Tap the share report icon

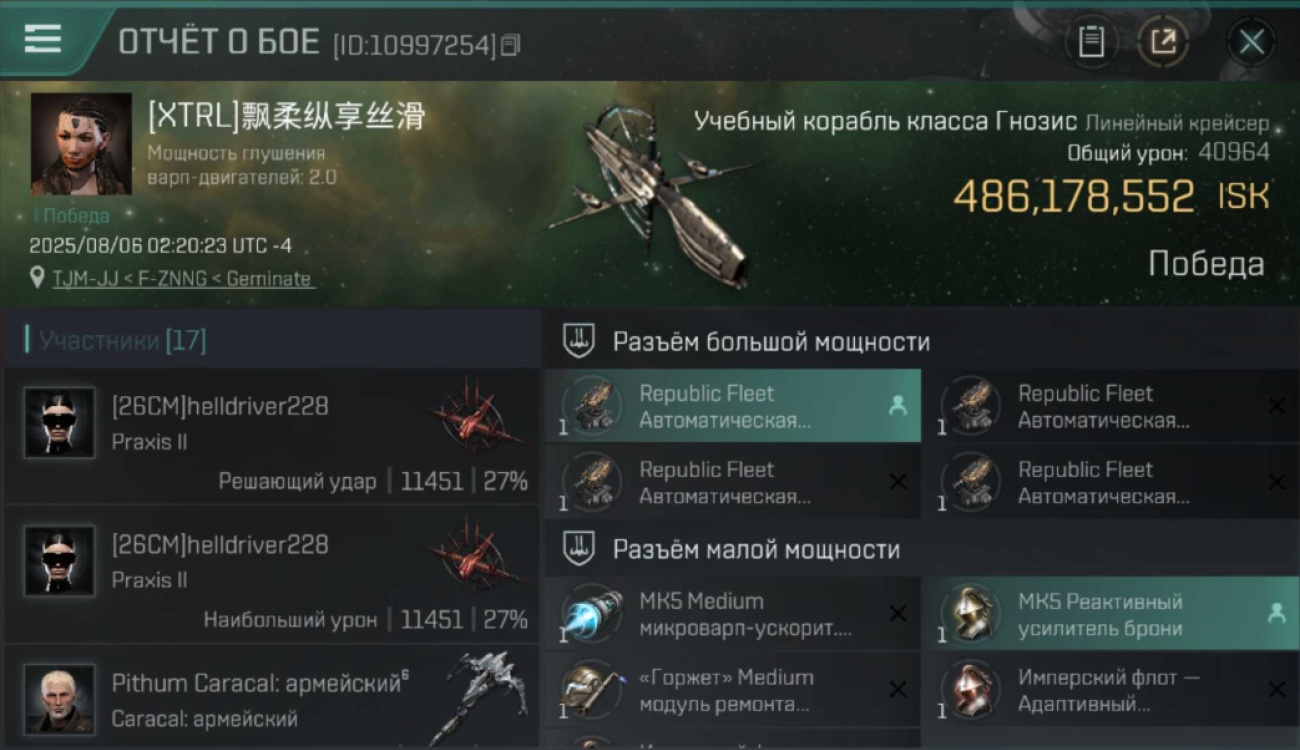click(1163, 42)
